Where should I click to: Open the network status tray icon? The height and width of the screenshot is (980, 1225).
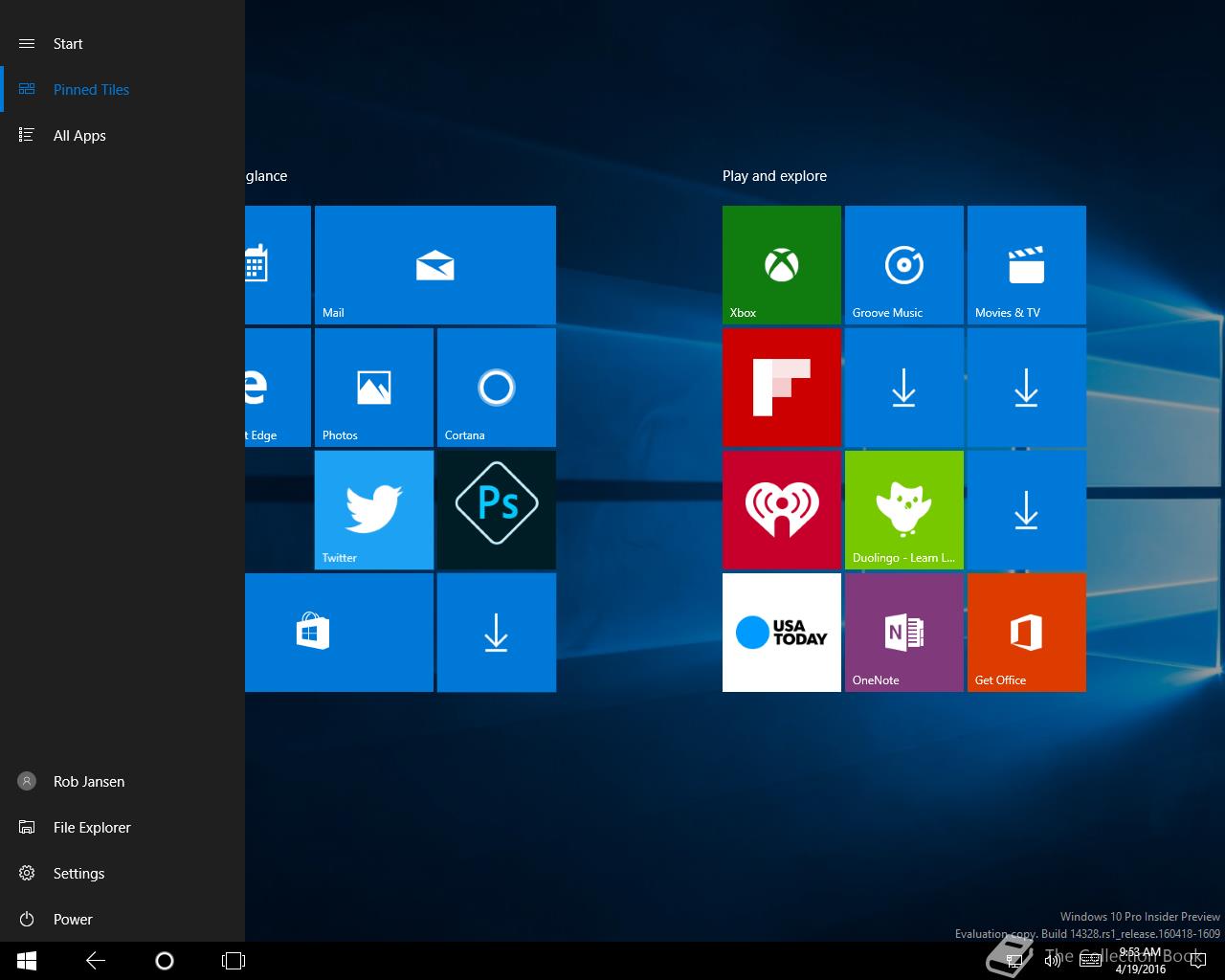click(x=1015, y=961)
